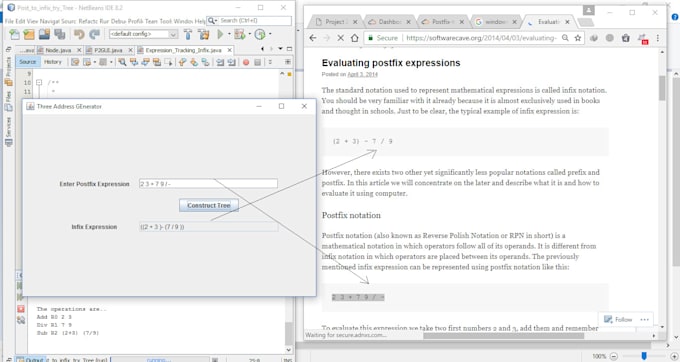This screenshot has width=680, height=362.
Task: Click the Chrome horizontal scrollbar thumb
Action: pos(503,335)
